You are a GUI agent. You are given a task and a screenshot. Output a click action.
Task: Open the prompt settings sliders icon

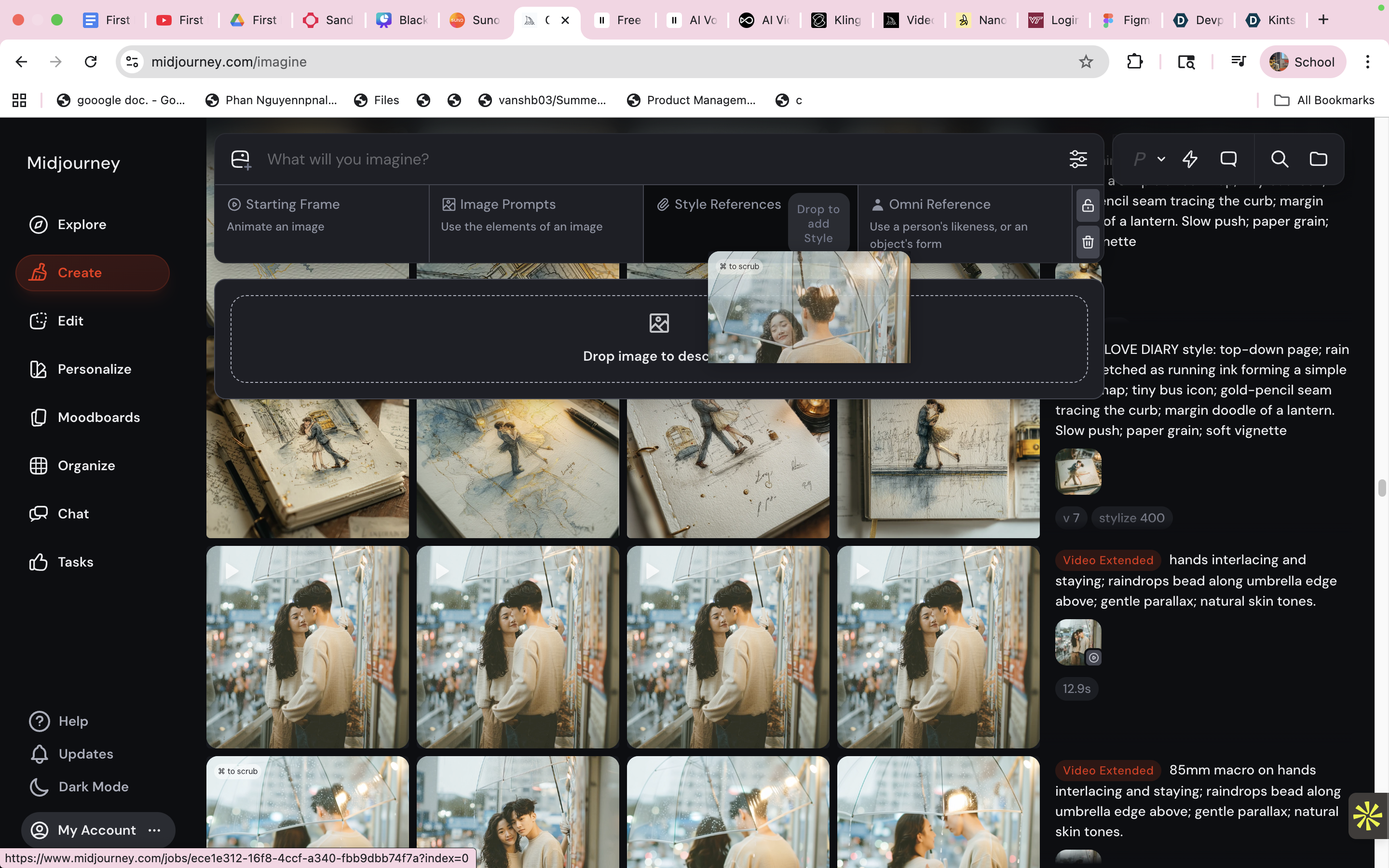(x=1078, y=159)
